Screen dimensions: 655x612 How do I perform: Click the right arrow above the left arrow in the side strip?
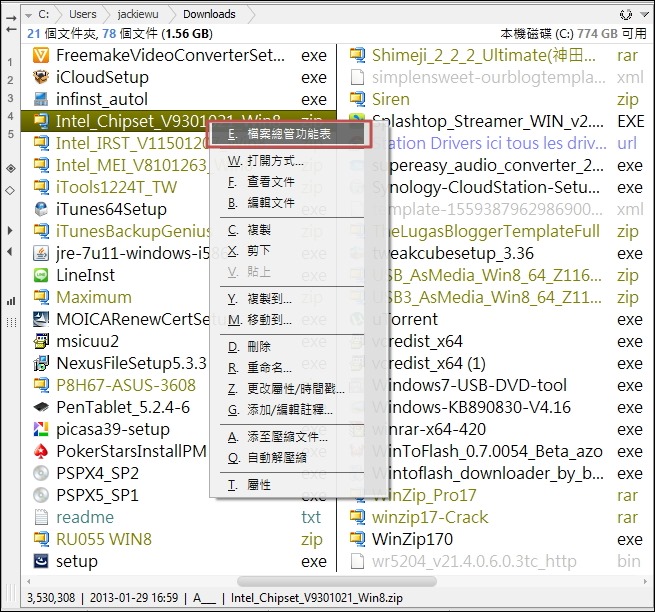pos(11,19)
